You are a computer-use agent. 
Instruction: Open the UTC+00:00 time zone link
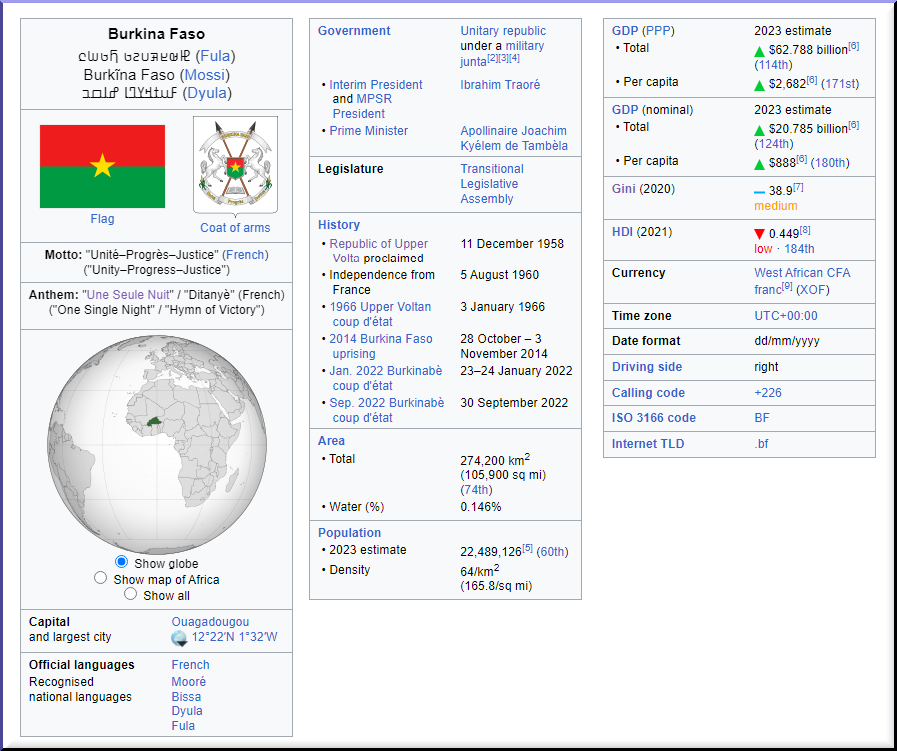(785, 316)
